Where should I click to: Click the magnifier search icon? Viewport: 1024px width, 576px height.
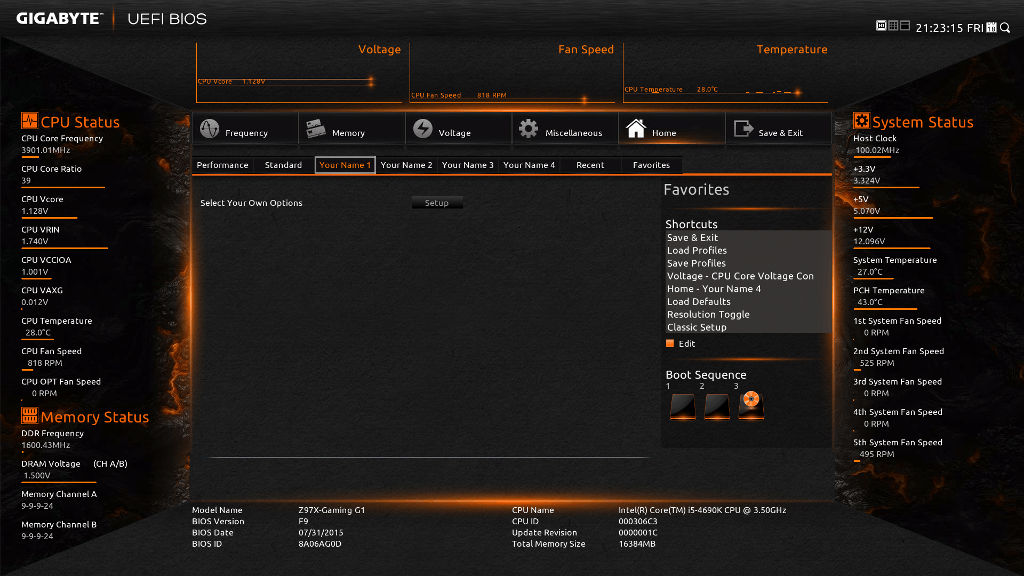click(x=1005, y=27)
